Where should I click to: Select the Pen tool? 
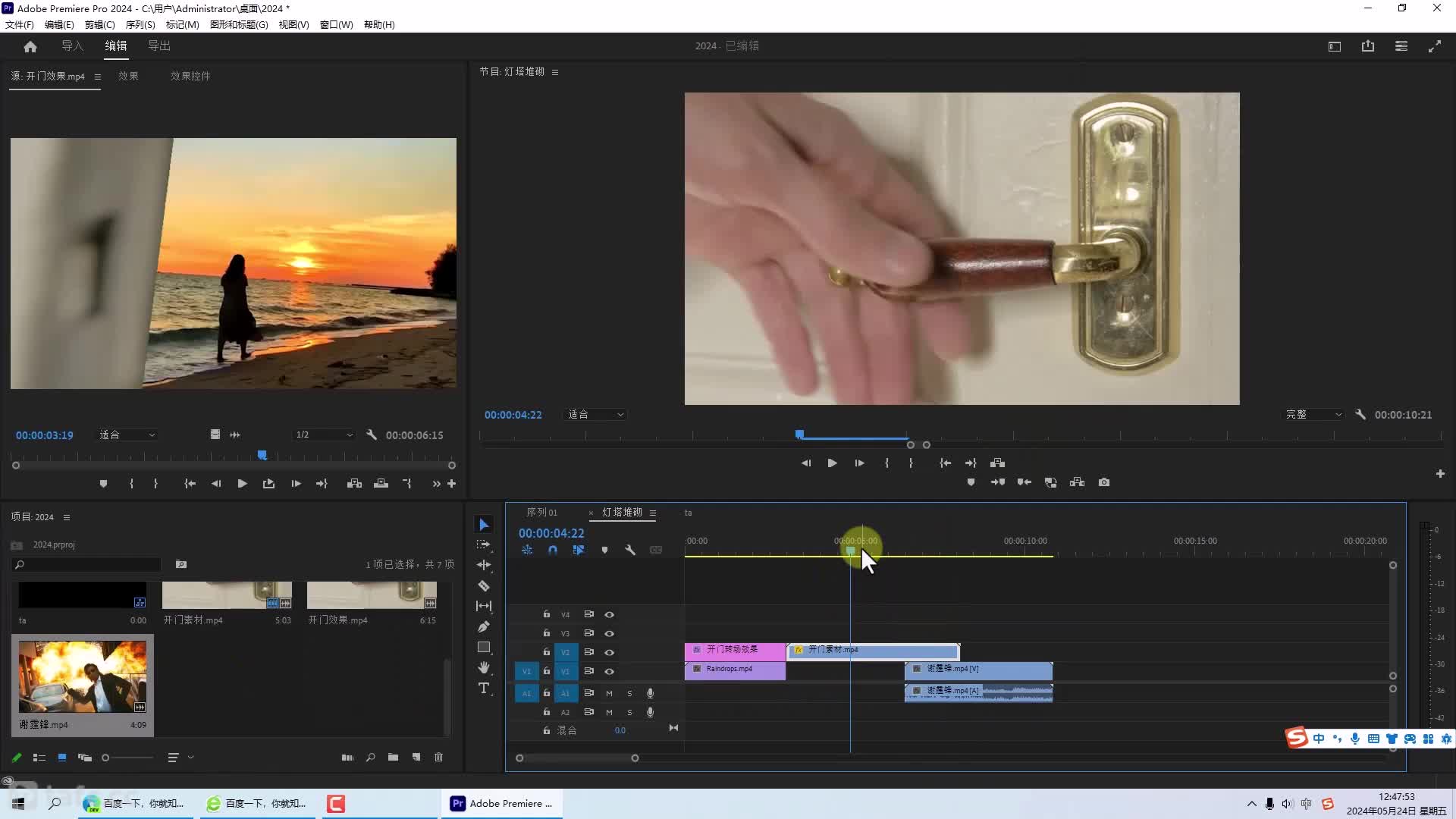coord(484,626)
